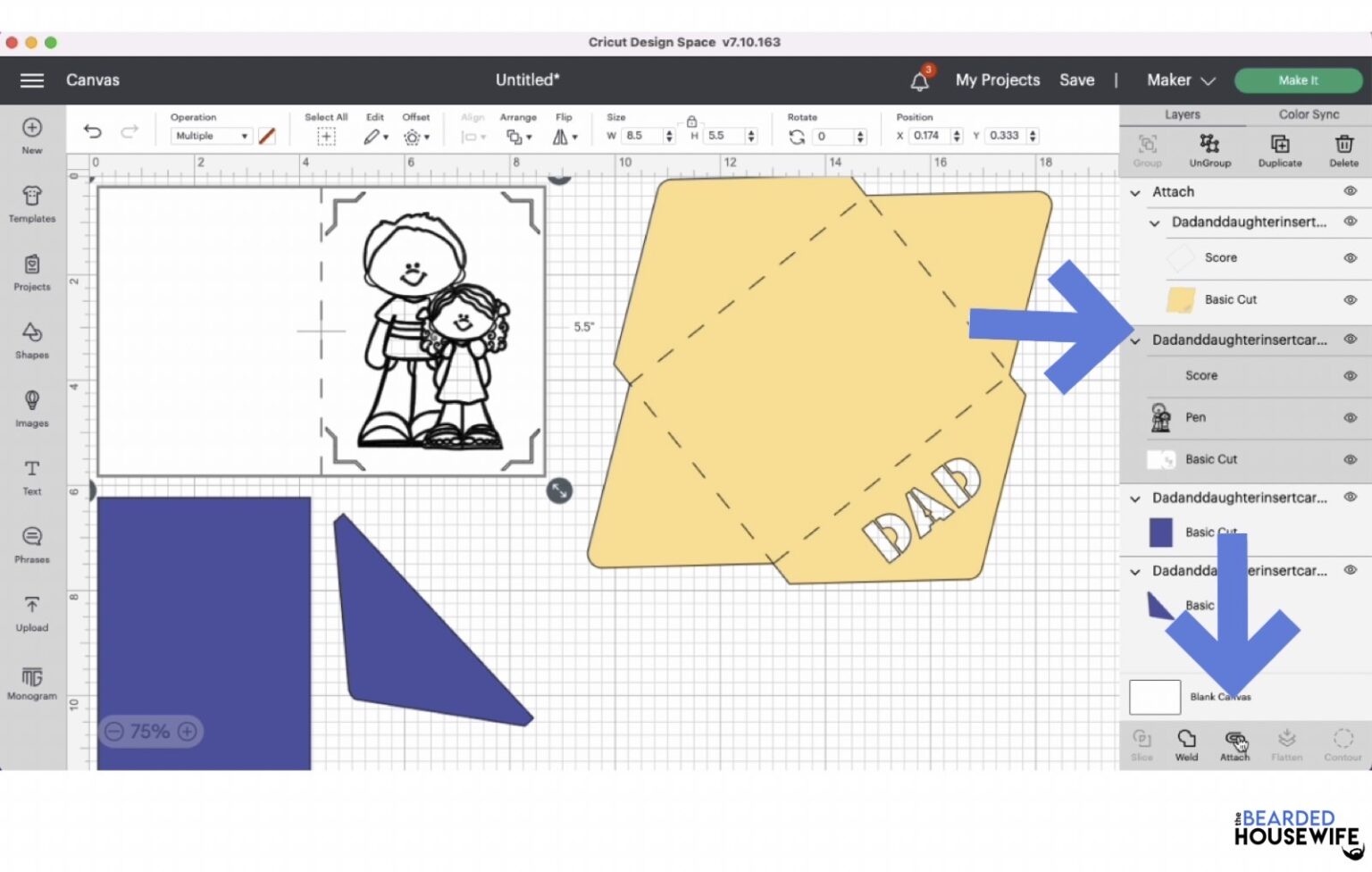
Task: Switch to the Color Sync tab
Action: click(1308, 114)
